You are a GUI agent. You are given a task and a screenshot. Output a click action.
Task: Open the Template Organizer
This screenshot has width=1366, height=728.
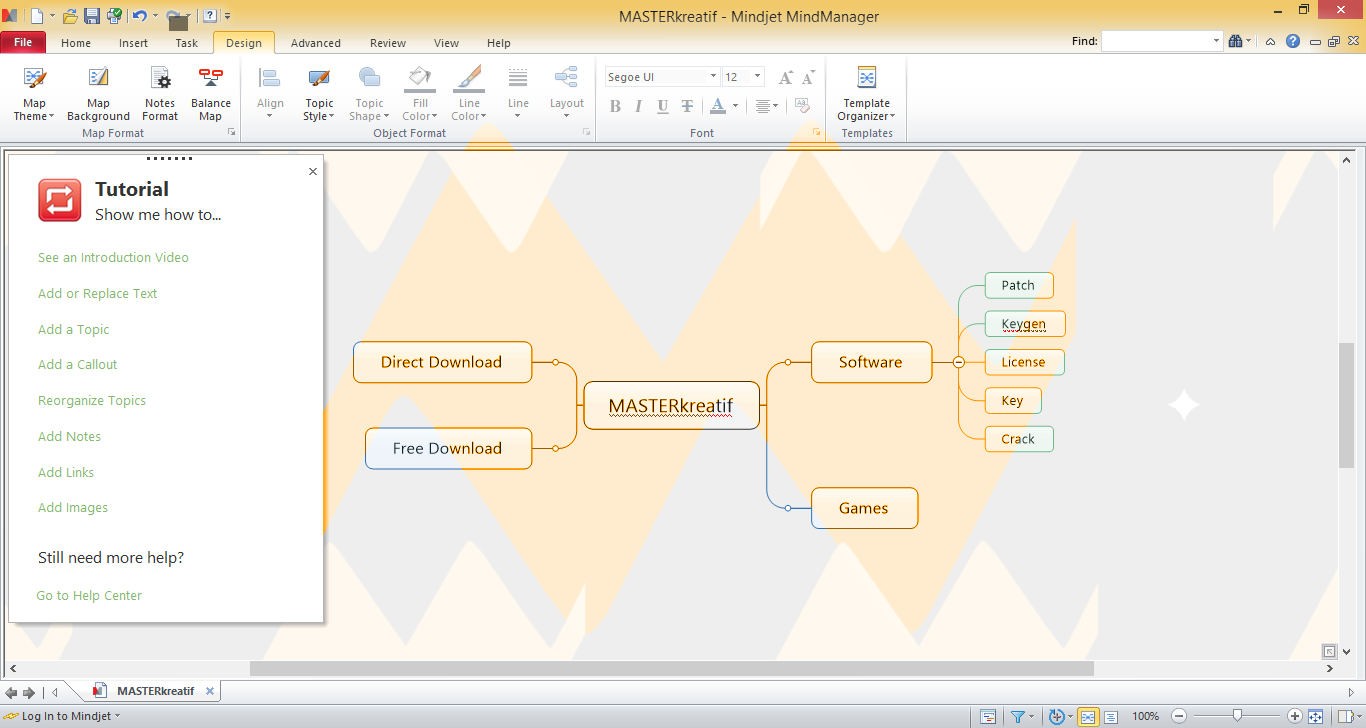tap(866, 94)
